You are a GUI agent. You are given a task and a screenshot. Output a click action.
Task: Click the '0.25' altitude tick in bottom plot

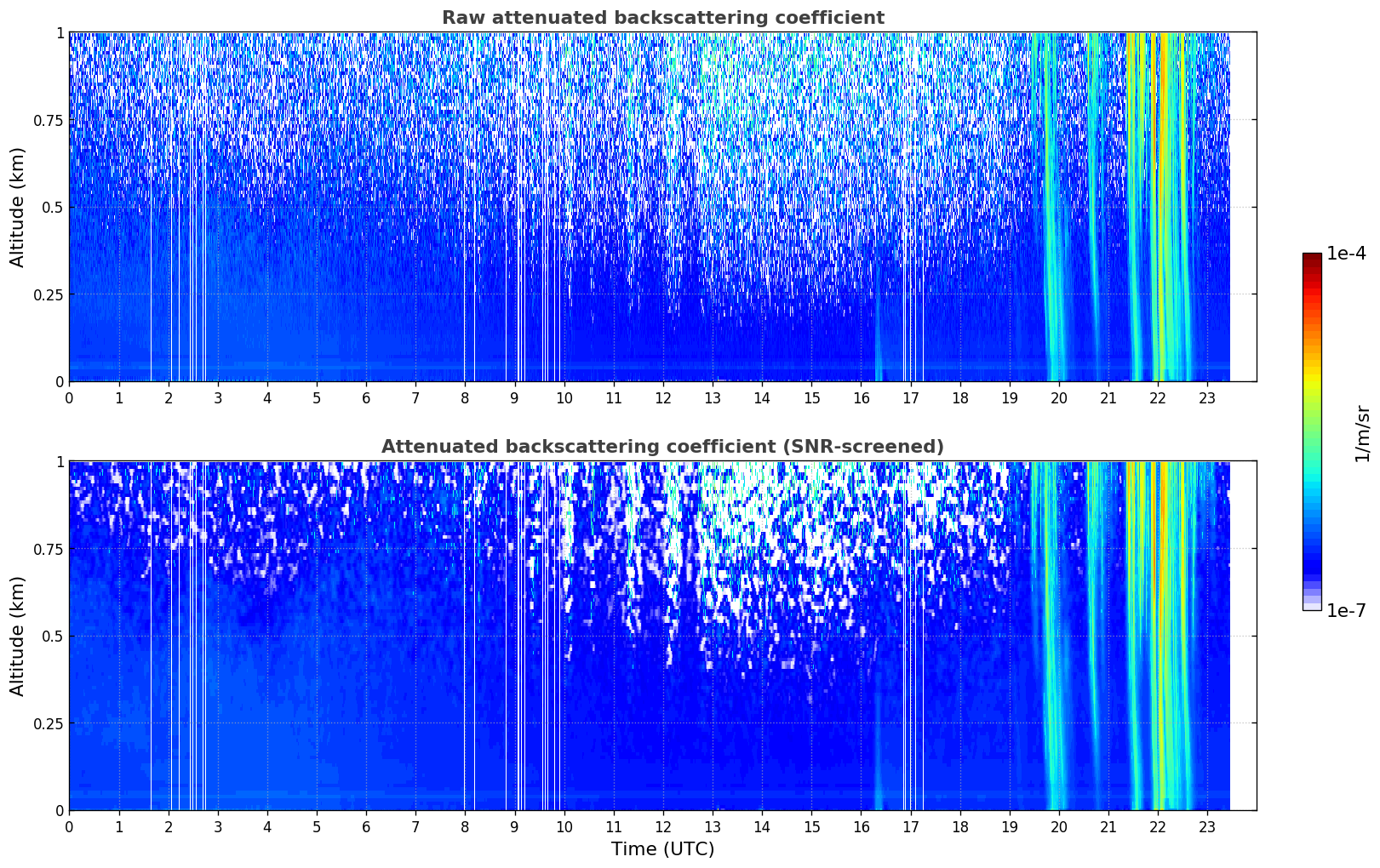[x=49, y=723]
